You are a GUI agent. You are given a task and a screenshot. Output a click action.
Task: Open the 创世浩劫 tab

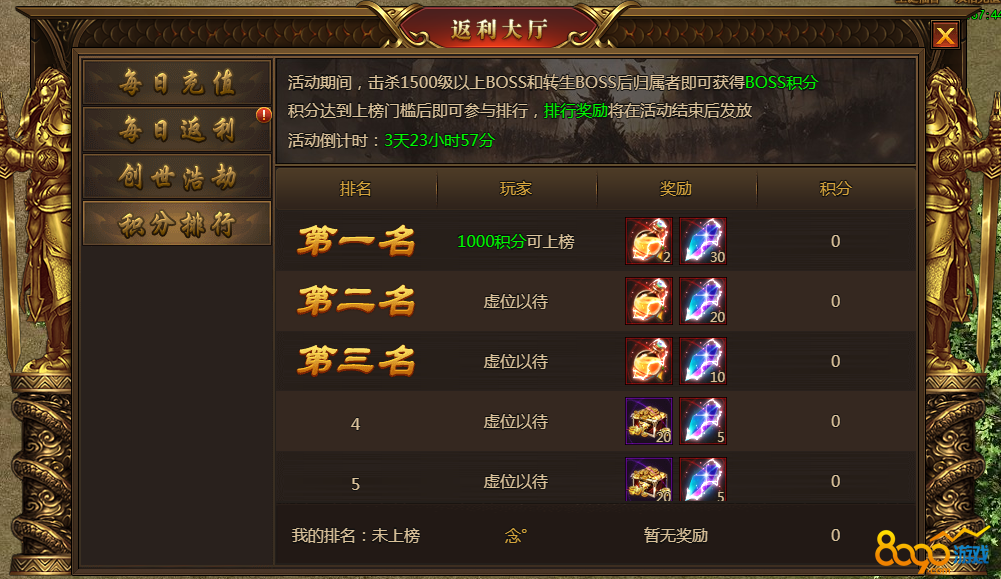pos(177,177)
